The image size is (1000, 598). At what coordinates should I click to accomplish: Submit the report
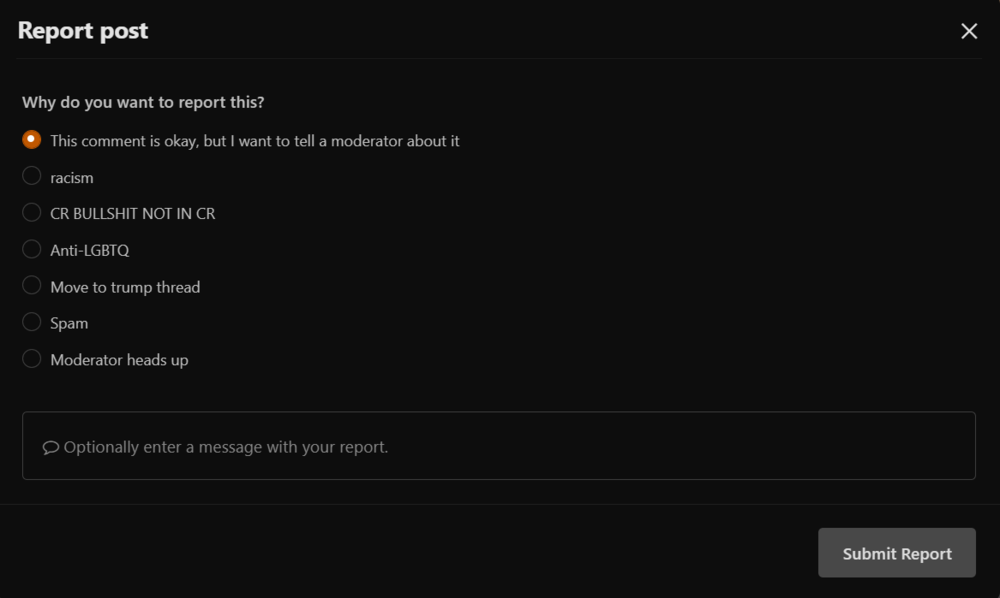click(896, 553)
